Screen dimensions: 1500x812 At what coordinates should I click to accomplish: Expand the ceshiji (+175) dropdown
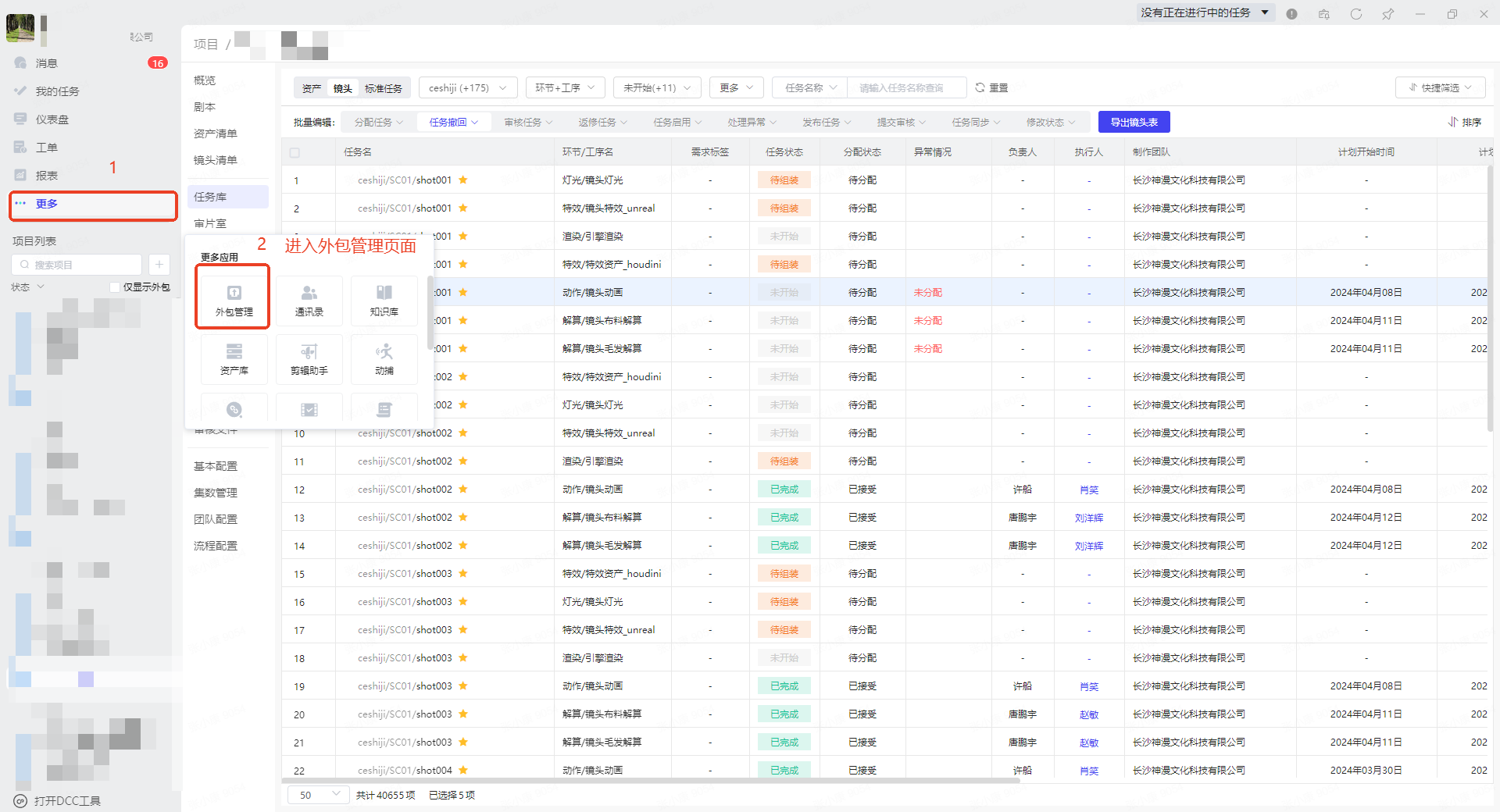(x=466, y=87)
